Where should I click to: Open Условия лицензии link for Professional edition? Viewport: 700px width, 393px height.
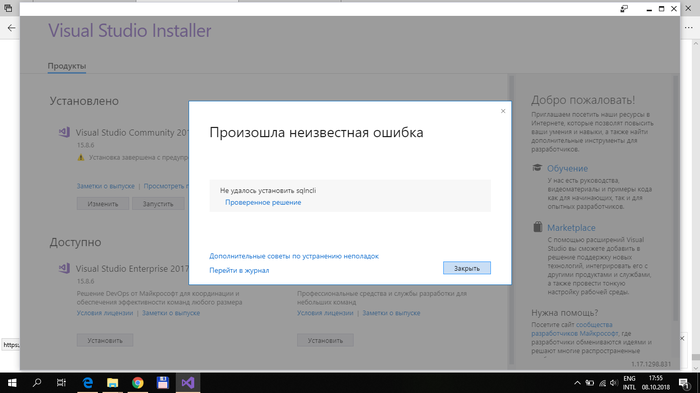325,313
